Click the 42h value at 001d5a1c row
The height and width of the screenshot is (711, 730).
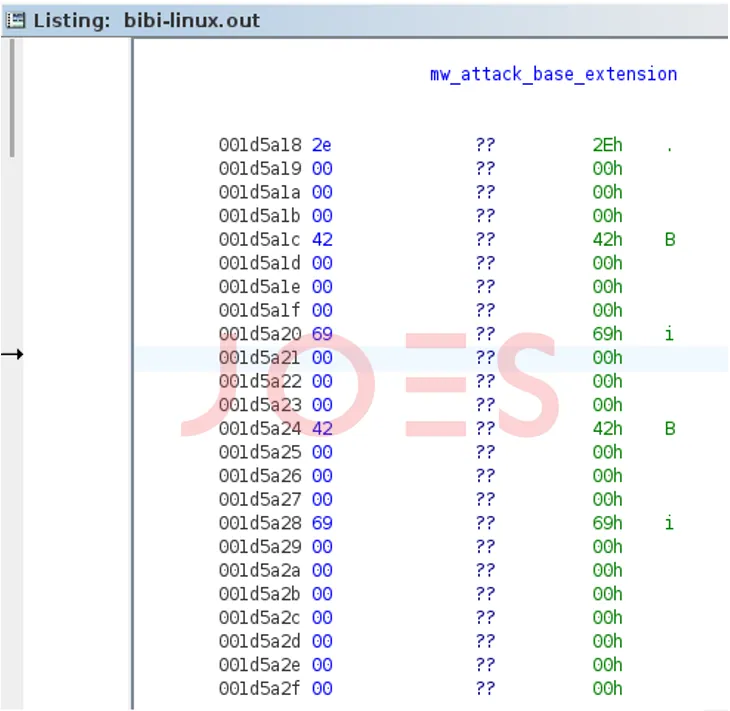point(607,240)
